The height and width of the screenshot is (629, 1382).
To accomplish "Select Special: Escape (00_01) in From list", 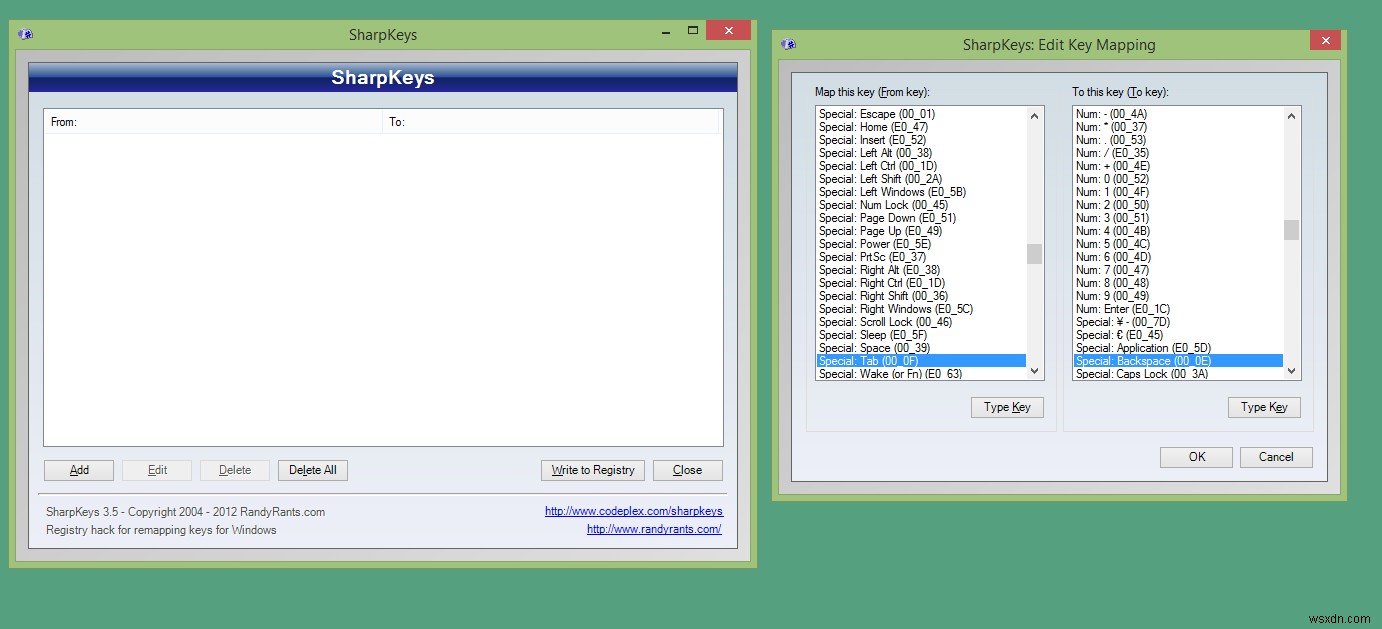I will pos(921,114).
